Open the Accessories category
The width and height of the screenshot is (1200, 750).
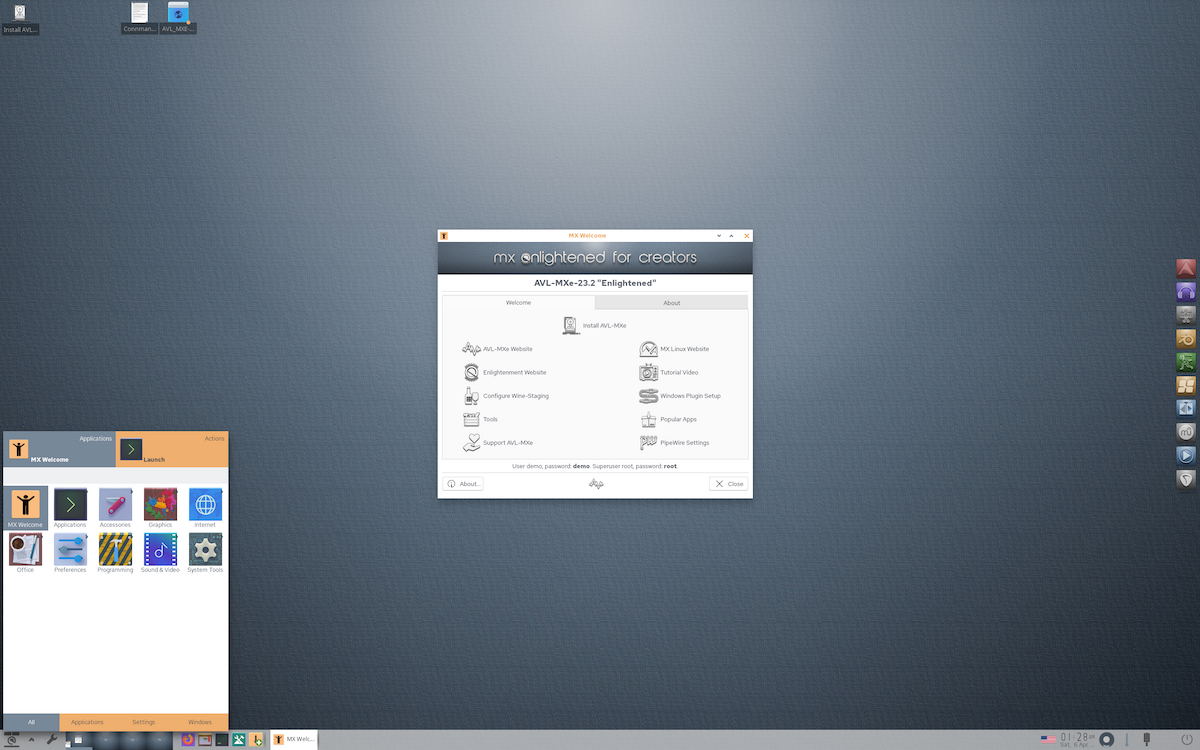click(115, 508)
